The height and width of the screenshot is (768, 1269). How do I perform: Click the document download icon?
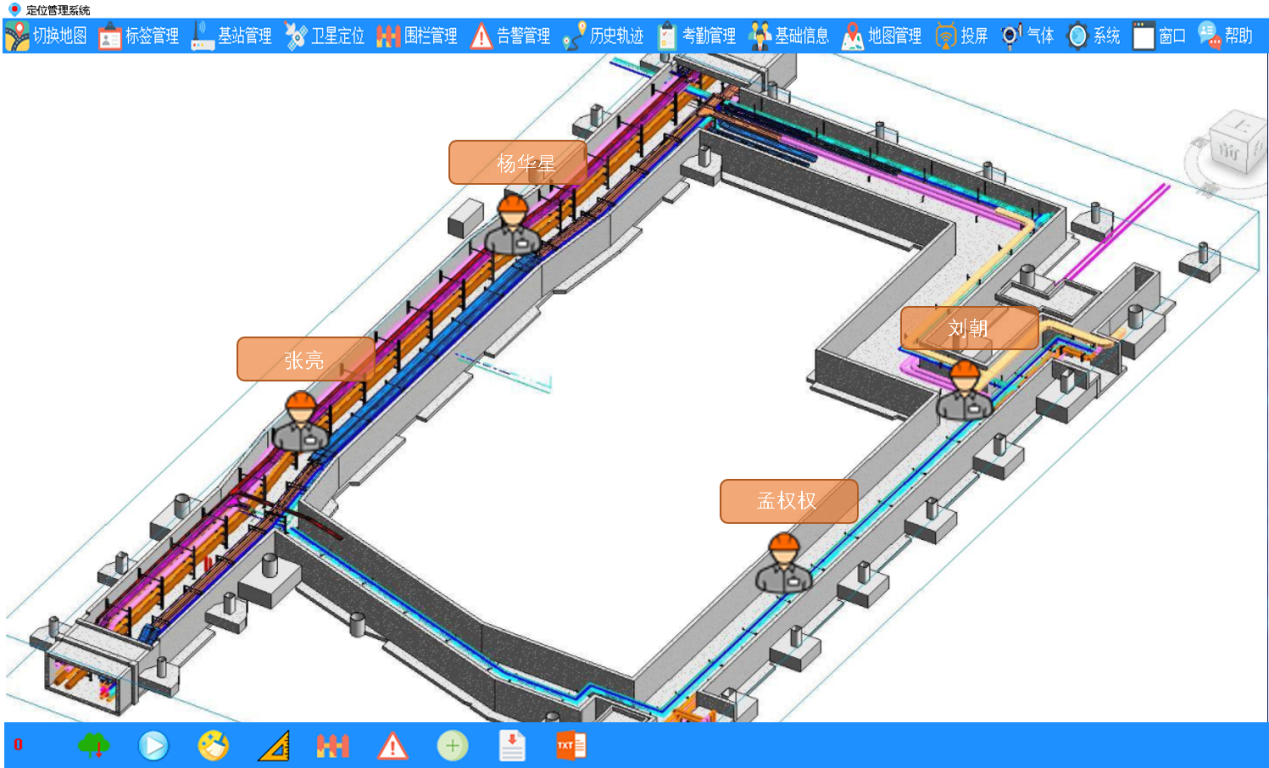(x=512, y=745)
